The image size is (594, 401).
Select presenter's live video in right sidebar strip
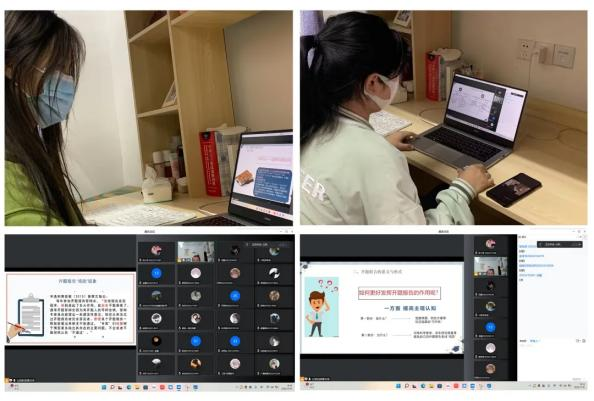(x=491, y=267)
